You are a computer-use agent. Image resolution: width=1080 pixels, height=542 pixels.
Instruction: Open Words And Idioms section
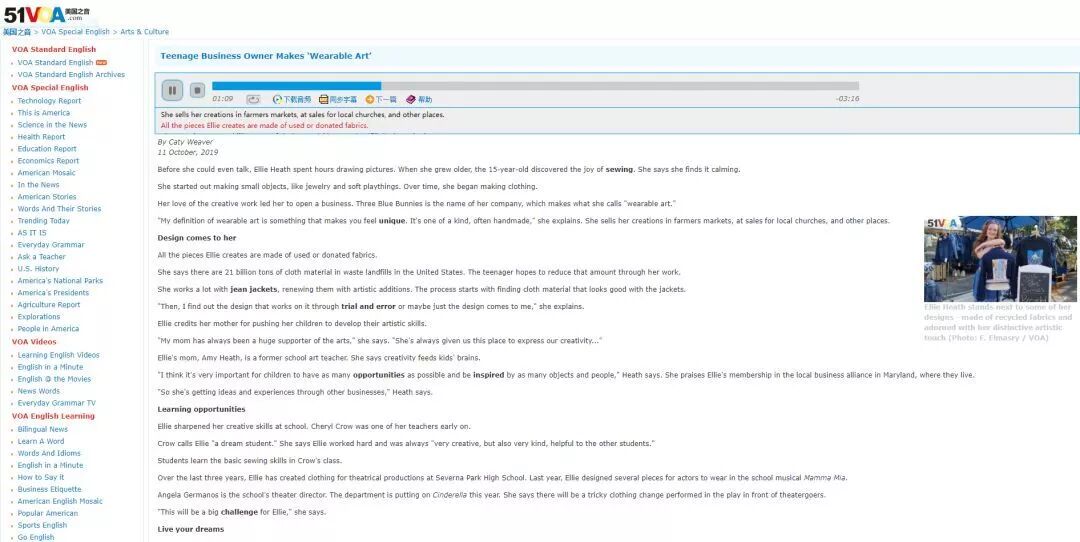click(x=49, y=453)
